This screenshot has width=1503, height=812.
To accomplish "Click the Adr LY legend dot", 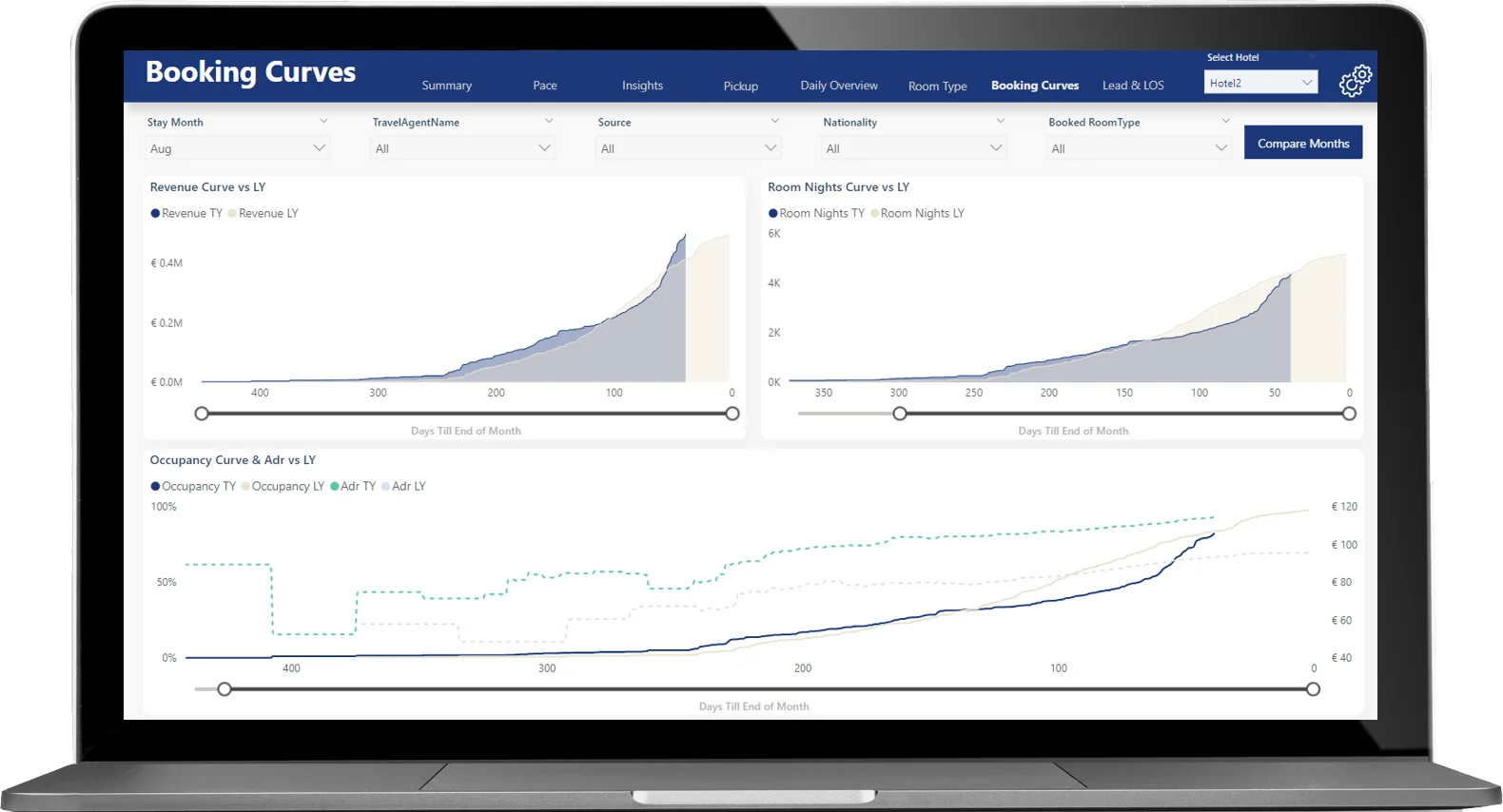I will (x=386, y=486).
